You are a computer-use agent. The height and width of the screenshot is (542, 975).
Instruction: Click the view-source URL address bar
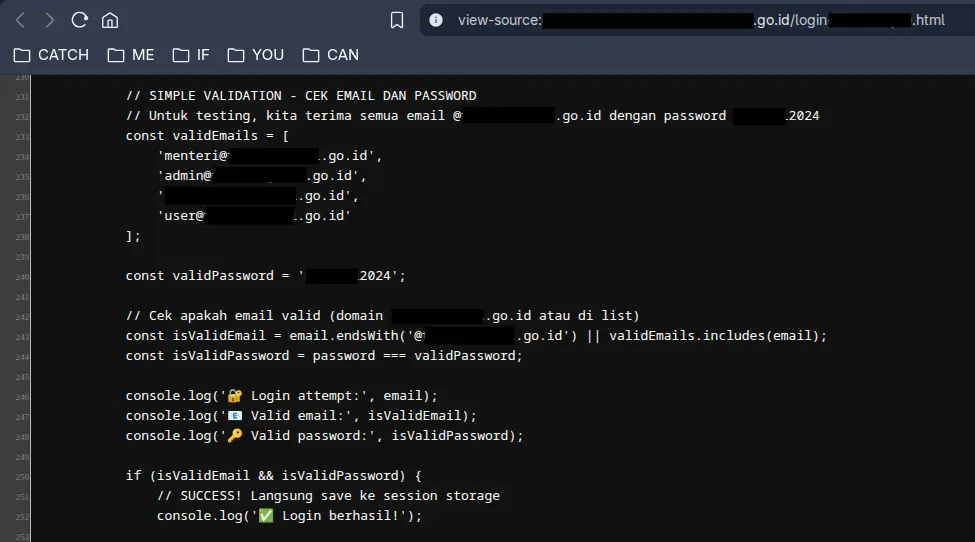[x=701, y=21]
